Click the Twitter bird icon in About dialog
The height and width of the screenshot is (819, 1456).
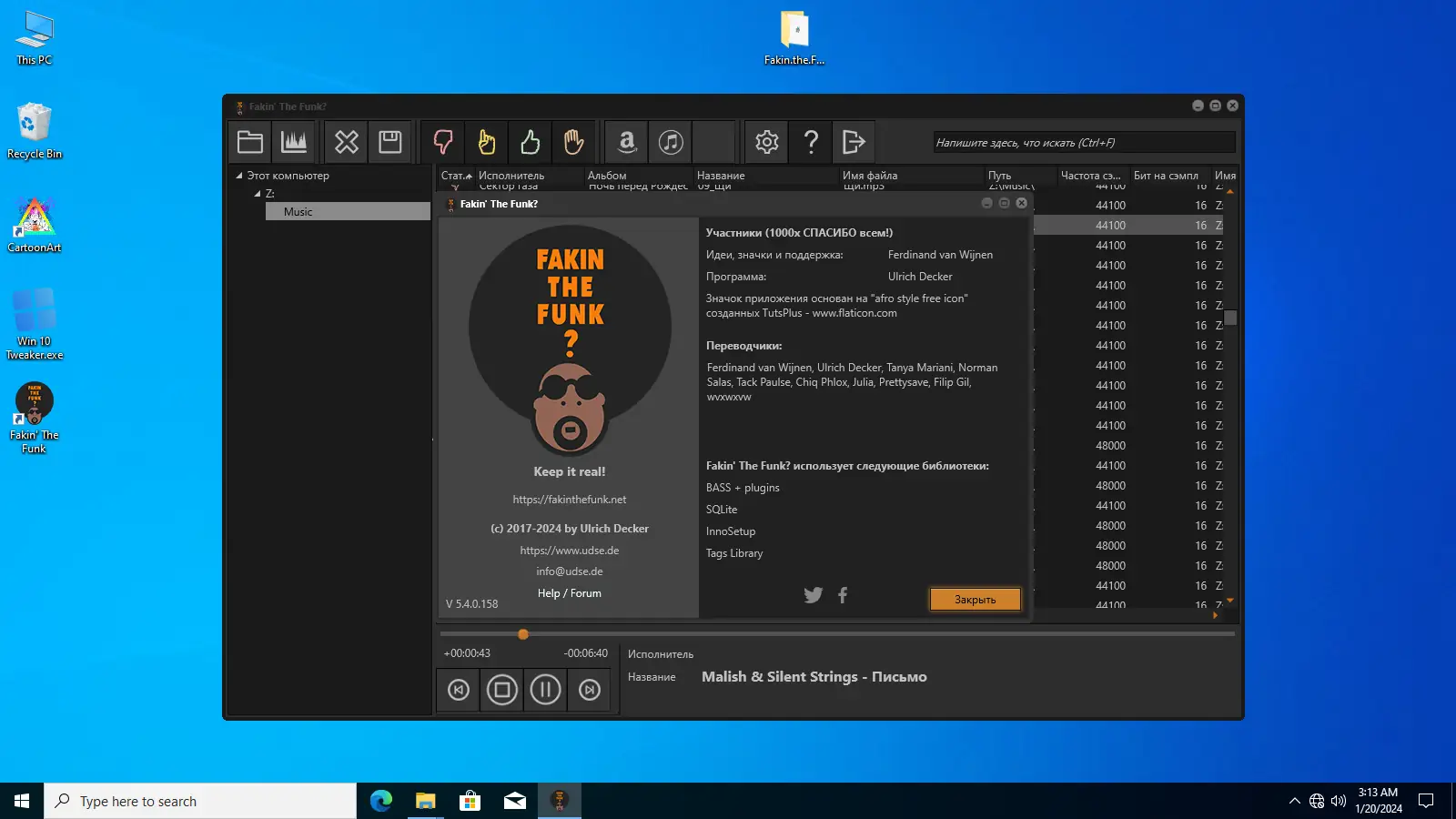pos(813,595)
